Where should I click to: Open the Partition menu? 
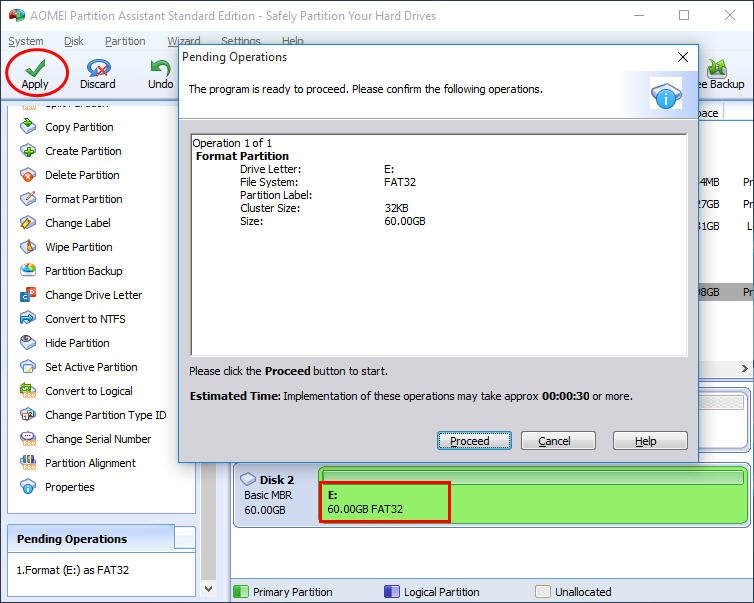[x=125, y=41]
